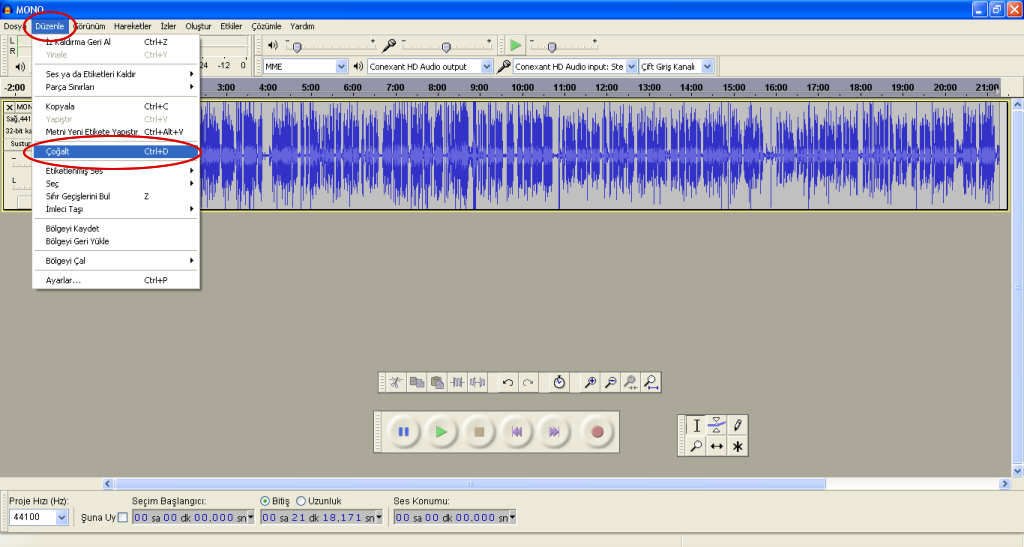Viewport: 1024px width, 547px height.
Task: Click the Copy icon in edit toolbar
Action: [x=417, y=383]
